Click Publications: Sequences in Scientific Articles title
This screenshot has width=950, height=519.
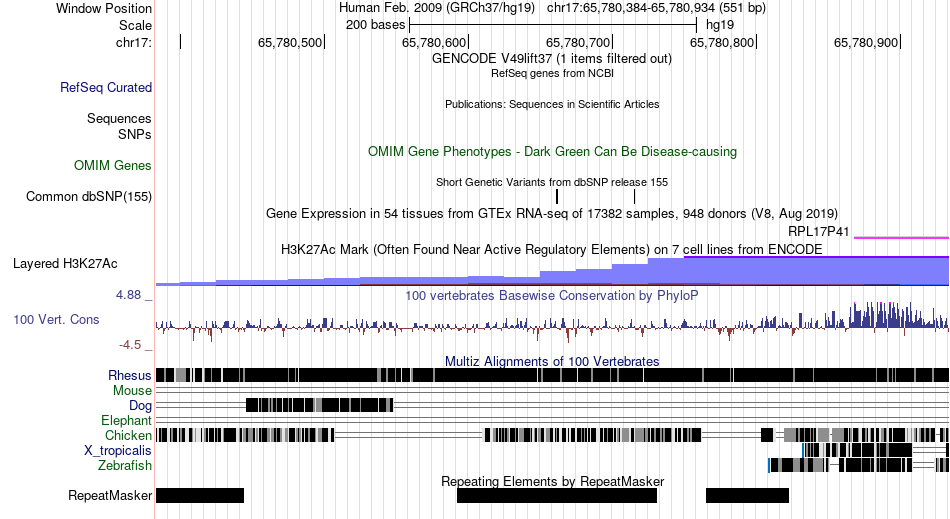pyautogui.click(x=552, y=104)
